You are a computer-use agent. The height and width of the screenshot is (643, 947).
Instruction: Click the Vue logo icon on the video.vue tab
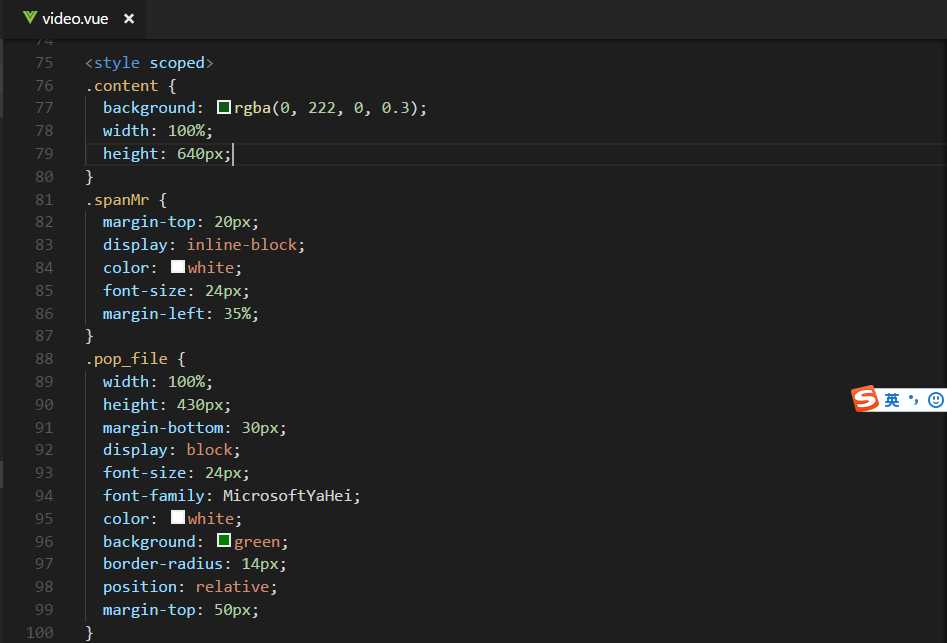tap(31, 18)
